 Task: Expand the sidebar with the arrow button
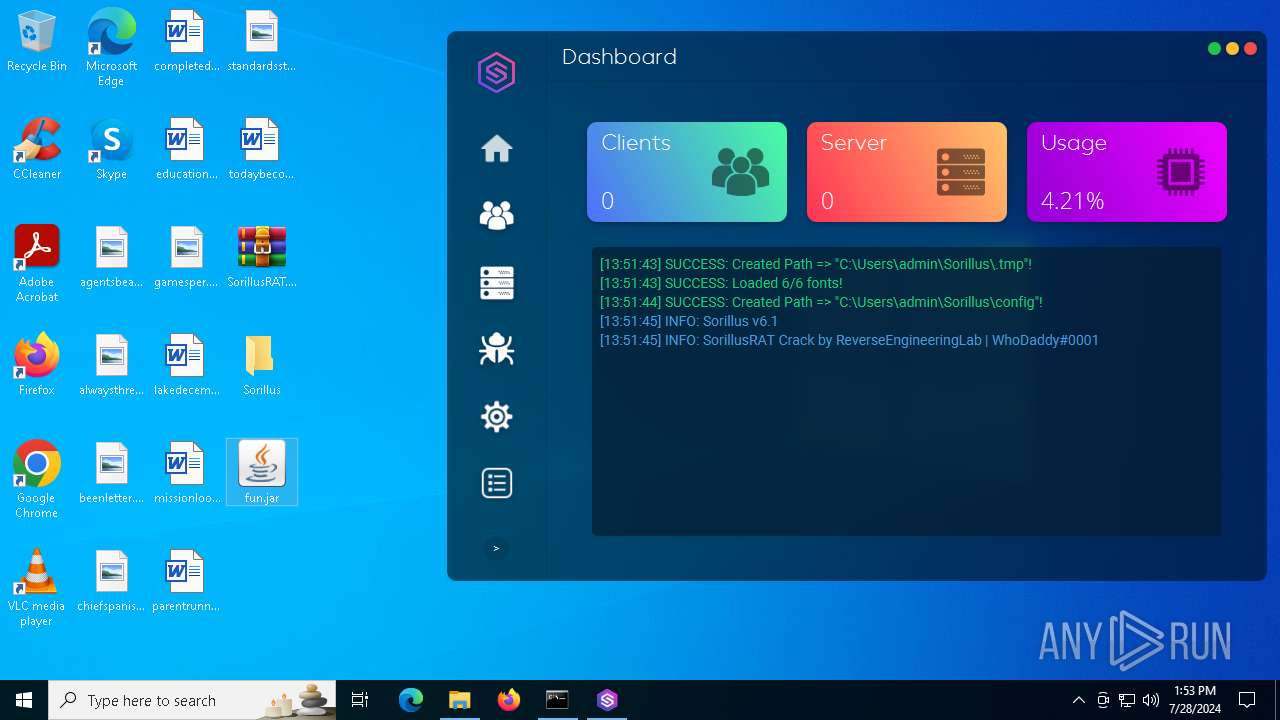point(496,548)
